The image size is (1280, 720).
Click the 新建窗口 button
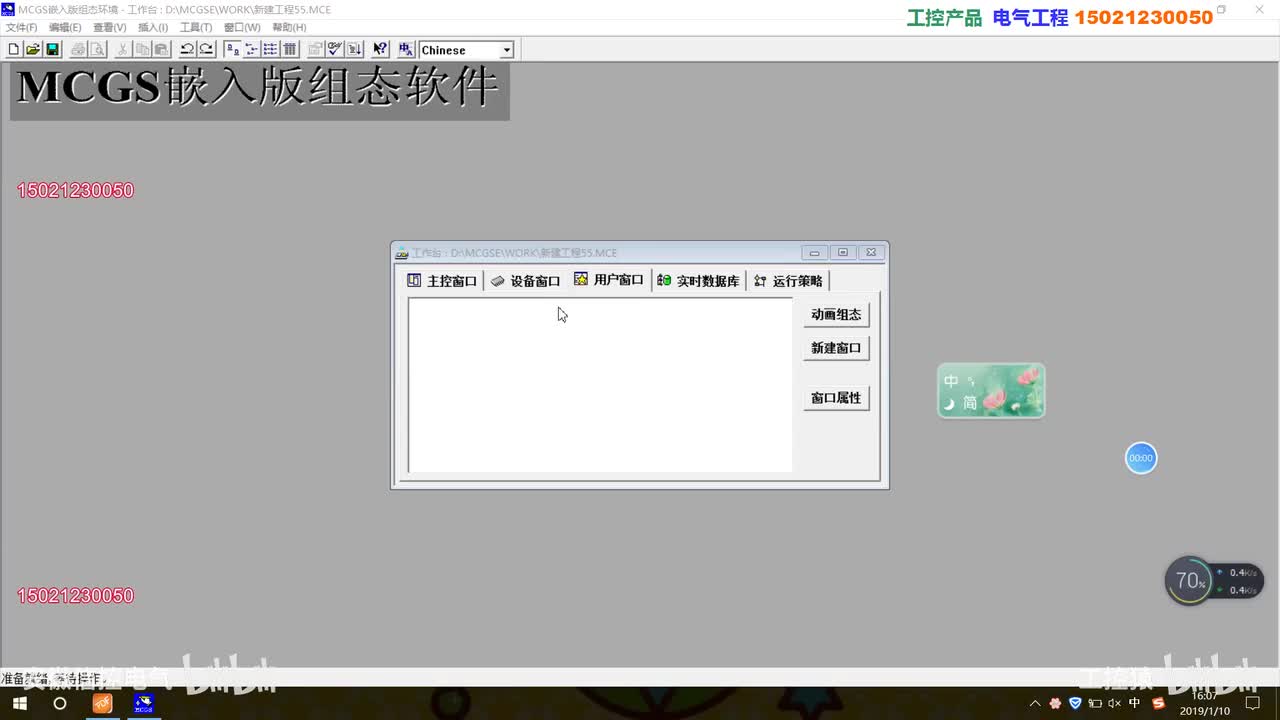(836, 348)
